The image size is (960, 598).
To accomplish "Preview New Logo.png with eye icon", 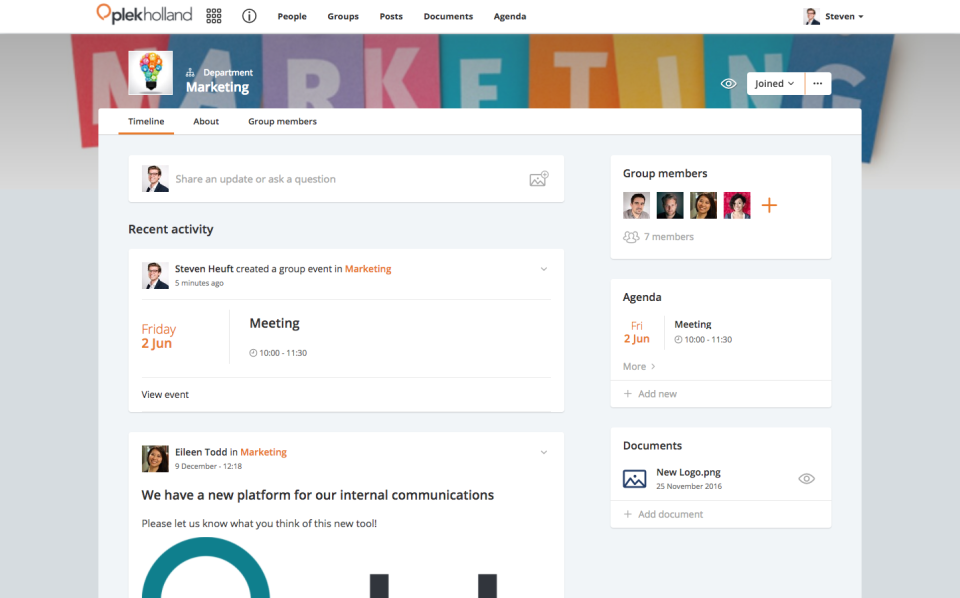I will click(x=807, y=479).
